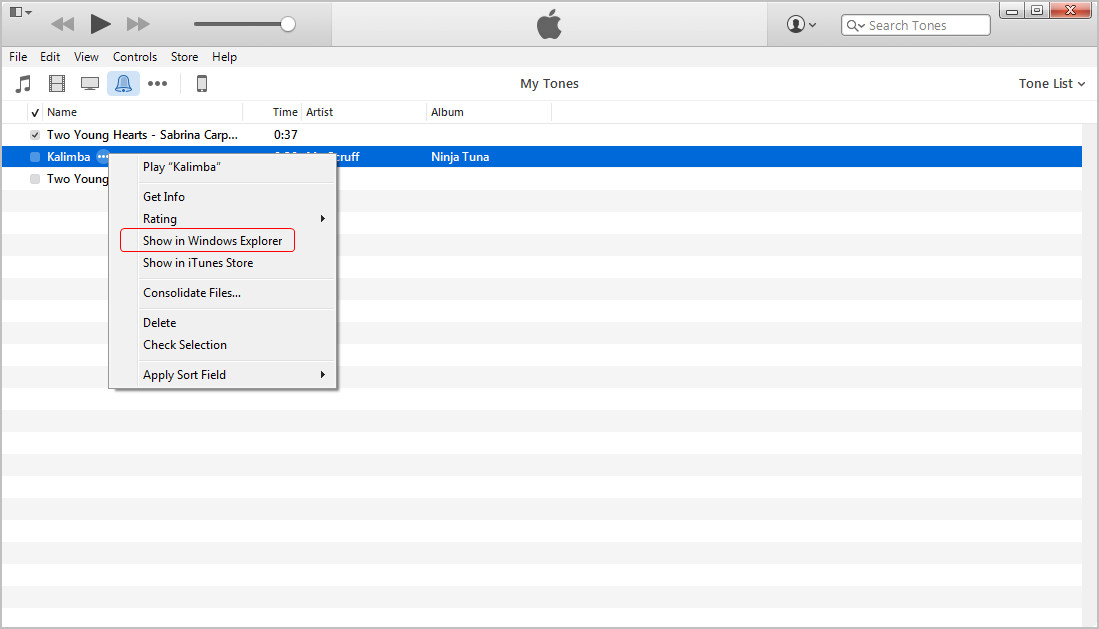Screen dimensions: 1099x629
Task: Open the TV Shows library icon
Action: (90, 84)
